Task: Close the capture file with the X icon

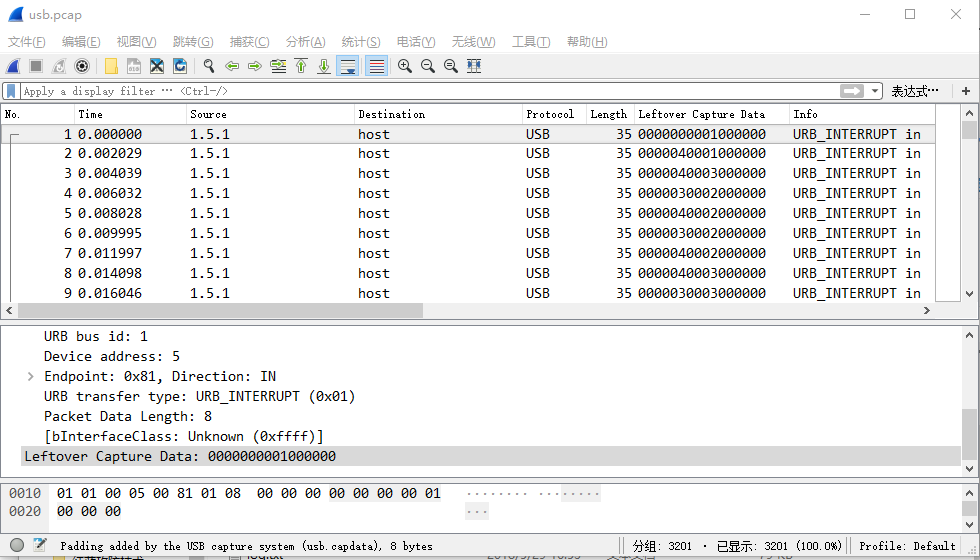Action: click(157, 66)
